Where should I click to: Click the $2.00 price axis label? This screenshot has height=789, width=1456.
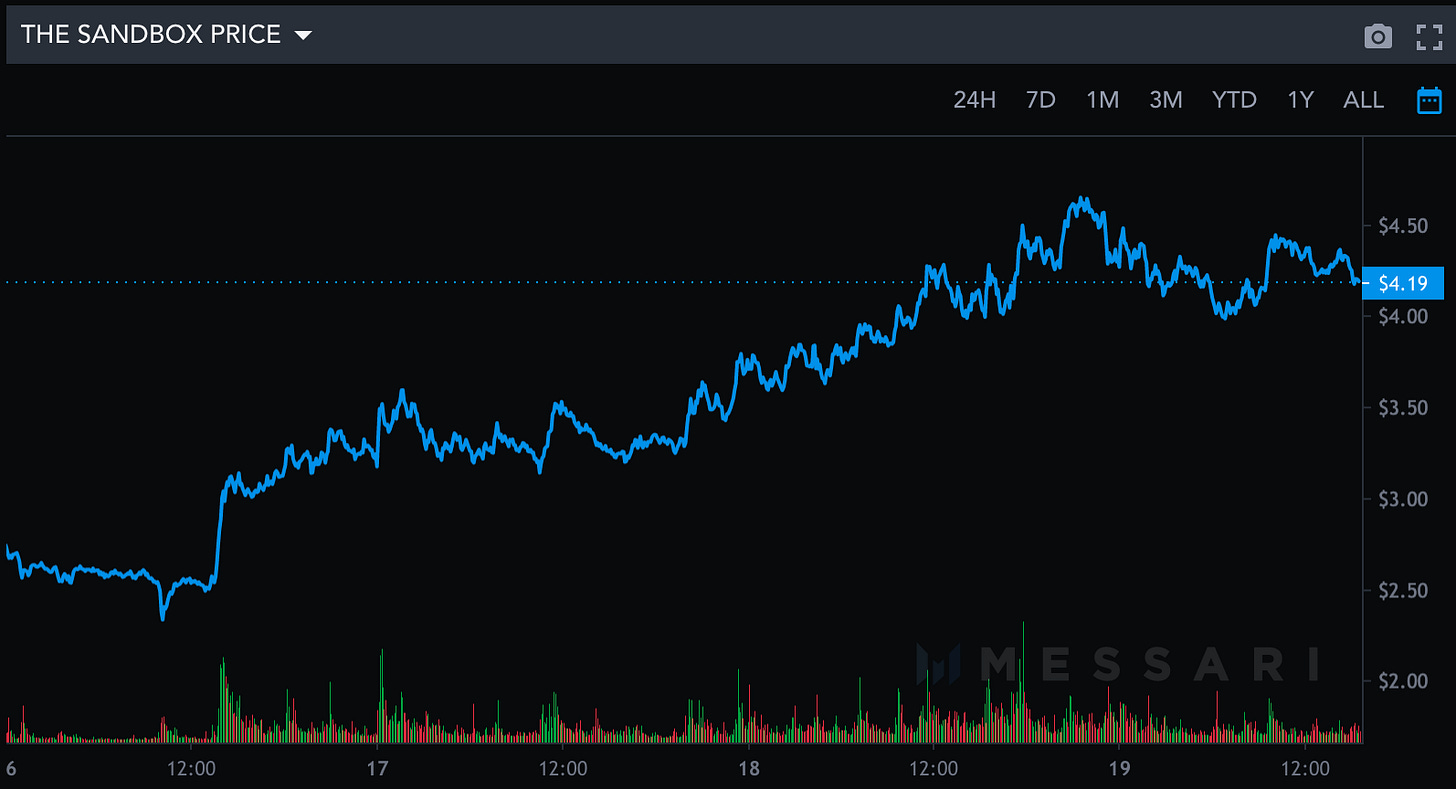[1402, 682]
